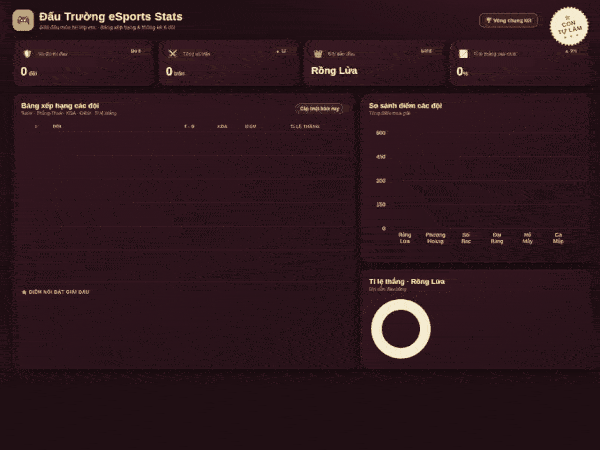Image resolution: width=600 pixels, height=450 pixels.
Task: Click the Tỉ lệ thắng - Rồng Lửa heading
Action: tap(407, 282)
